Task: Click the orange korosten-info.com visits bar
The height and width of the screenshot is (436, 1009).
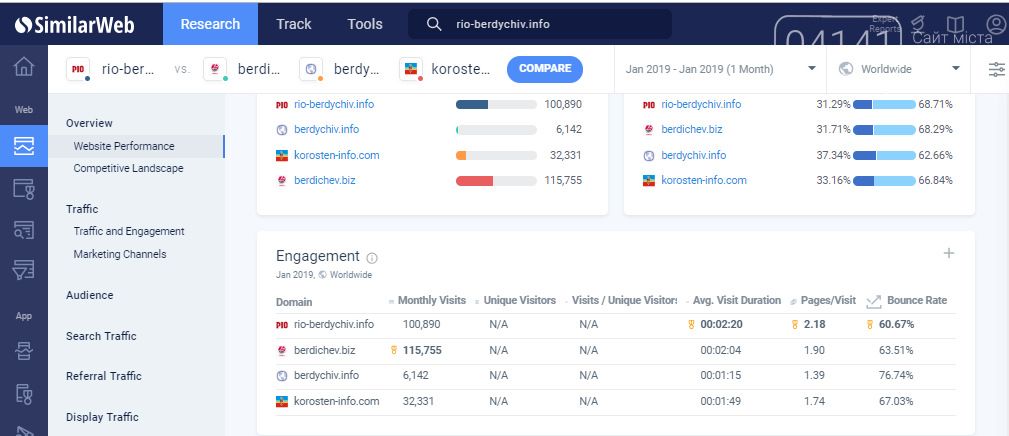Action: (461, 156)
